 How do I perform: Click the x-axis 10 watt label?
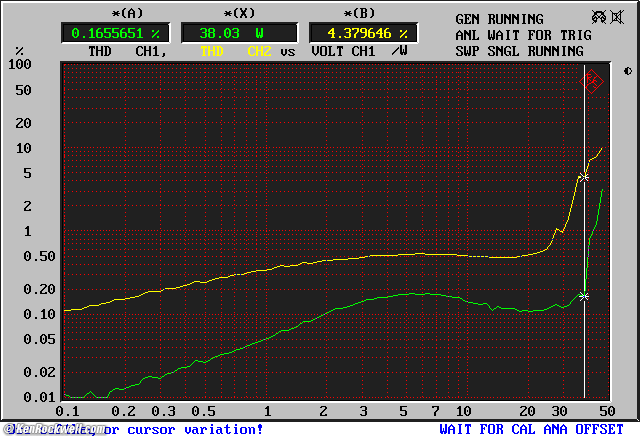[463, 411]
